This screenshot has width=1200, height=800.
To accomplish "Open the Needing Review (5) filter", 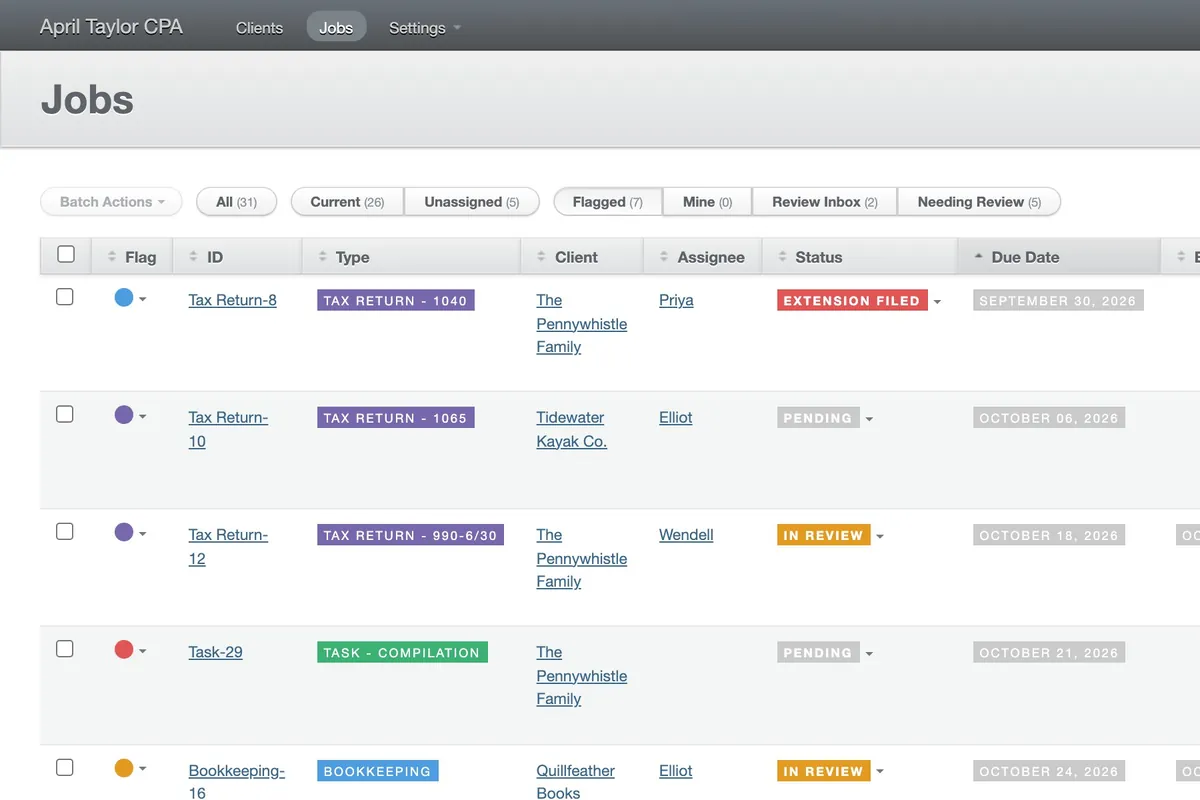I will tap(979, 202).
